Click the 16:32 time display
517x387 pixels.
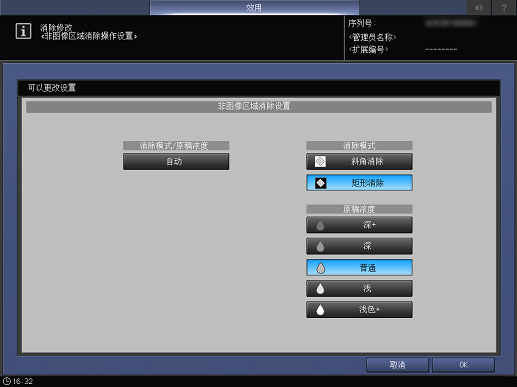[x=23, y=381]
